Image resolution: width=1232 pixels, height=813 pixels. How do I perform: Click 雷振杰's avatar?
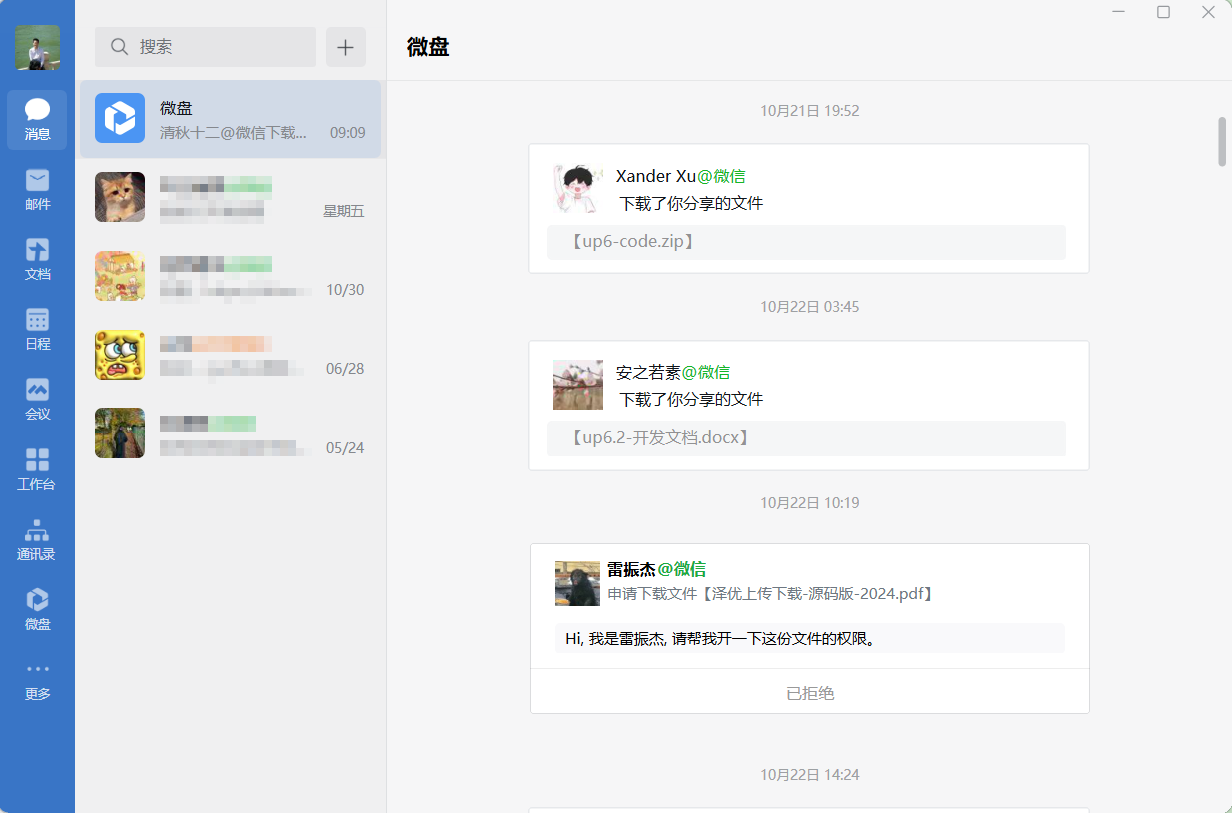pos(577,583)
